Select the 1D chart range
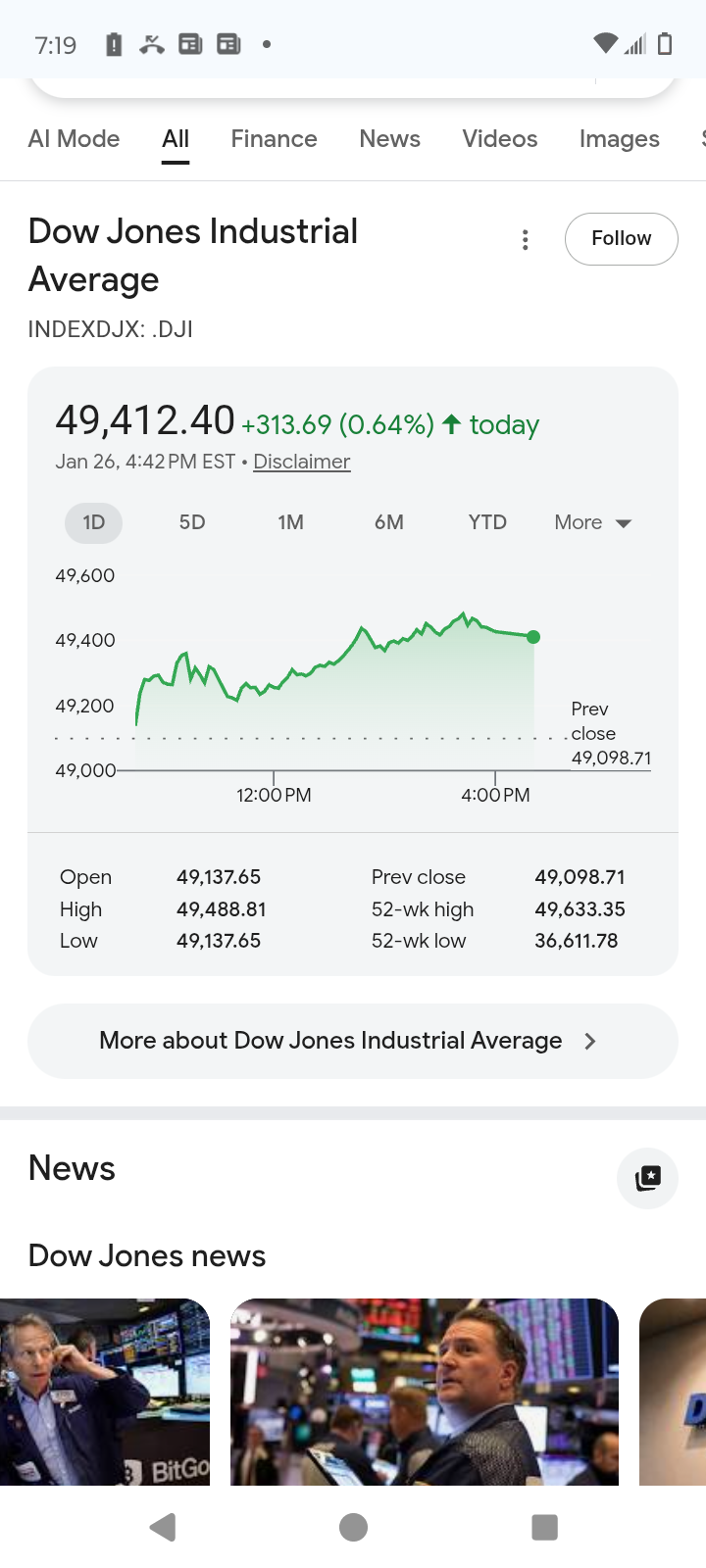This screenshot has width=706, height=1568. 94,522
